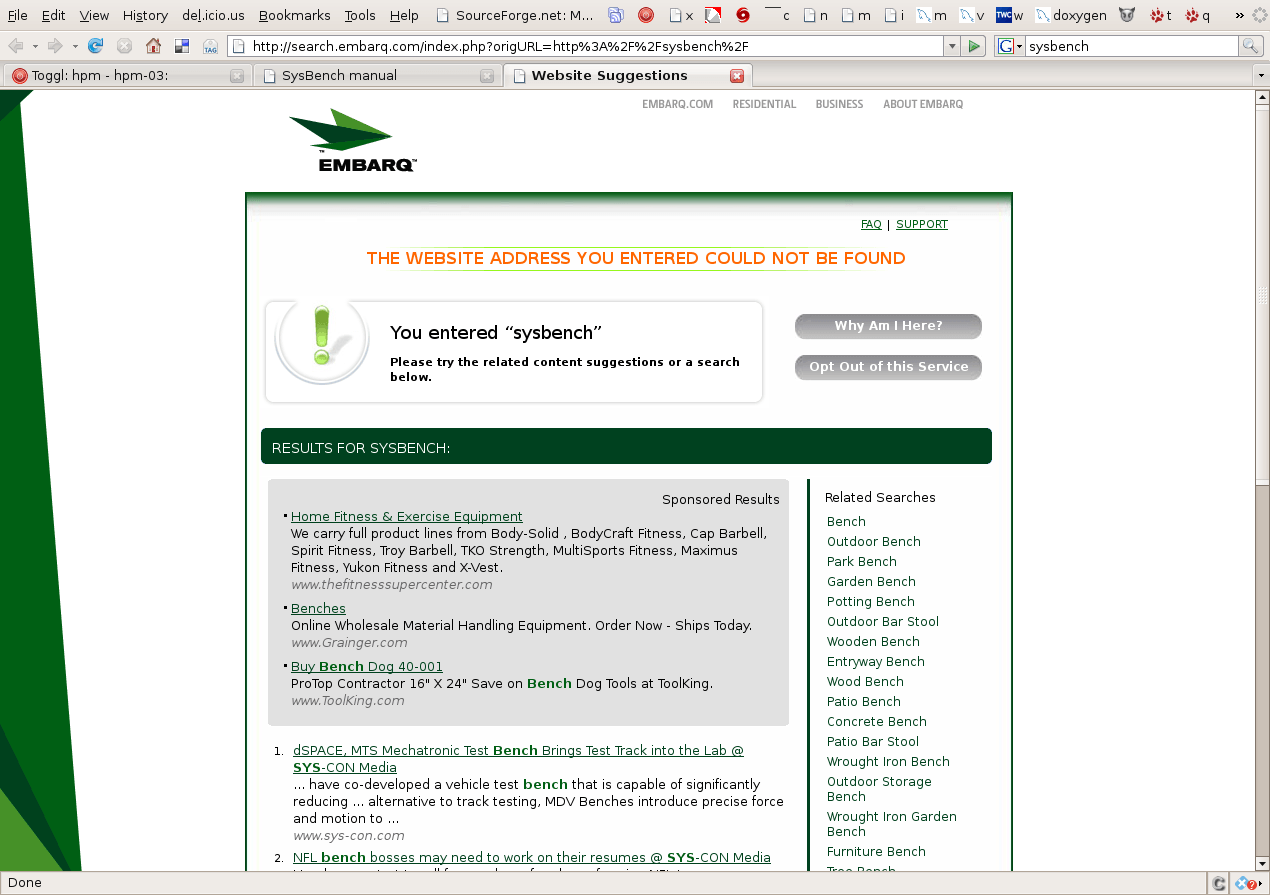Open 'Wrought Iron Bench' related search
The width and height of the screenshot is (1270, 895).
point(888,762)
